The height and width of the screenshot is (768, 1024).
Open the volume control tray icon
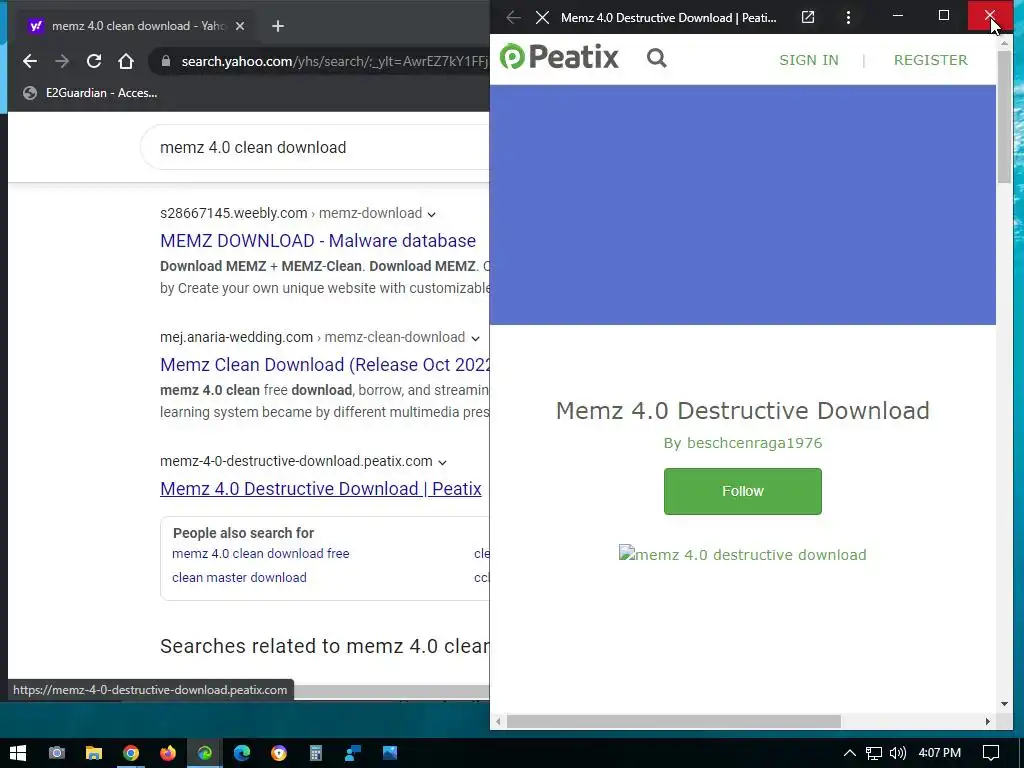pyautogui.click(x=898, y=753)
